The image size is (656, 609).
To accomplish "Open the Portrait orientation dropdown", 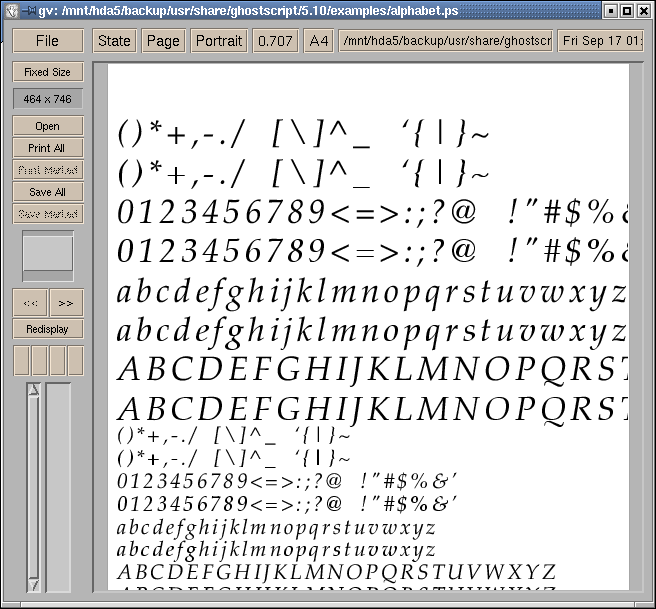I will pyautogui.click(x=219, y=41).
